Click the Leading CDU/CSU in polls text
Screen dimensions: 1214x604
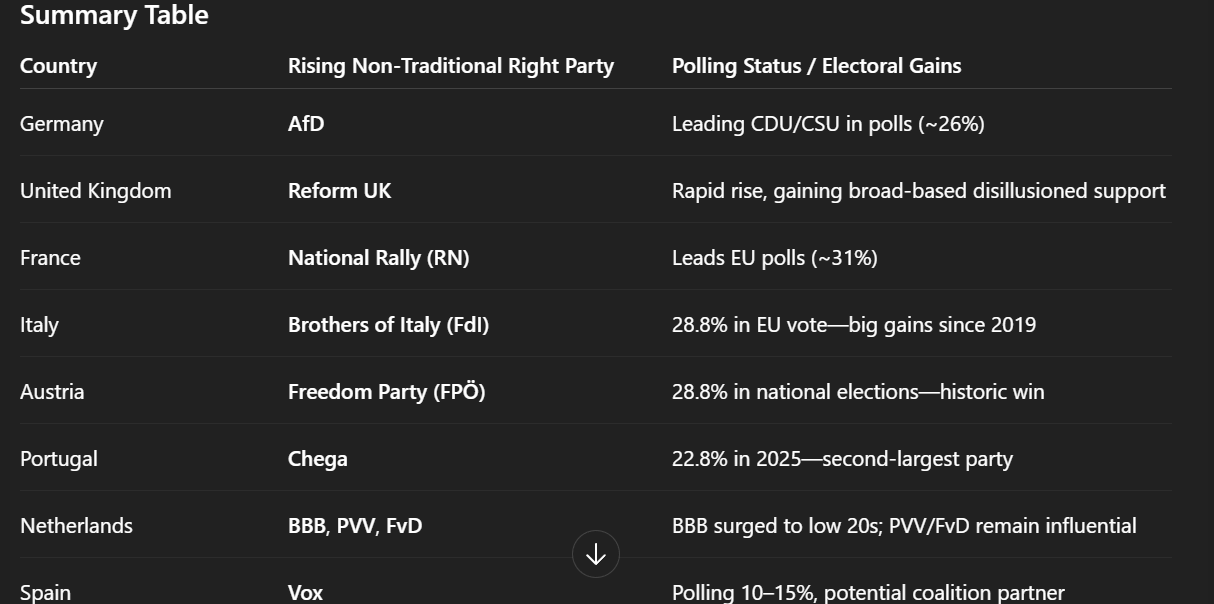(828, 124)
